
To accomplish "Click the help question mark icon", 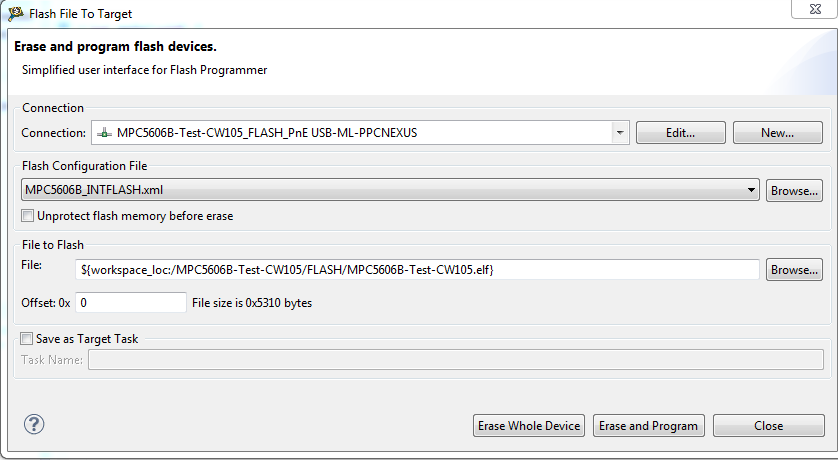I will [34, 424].
